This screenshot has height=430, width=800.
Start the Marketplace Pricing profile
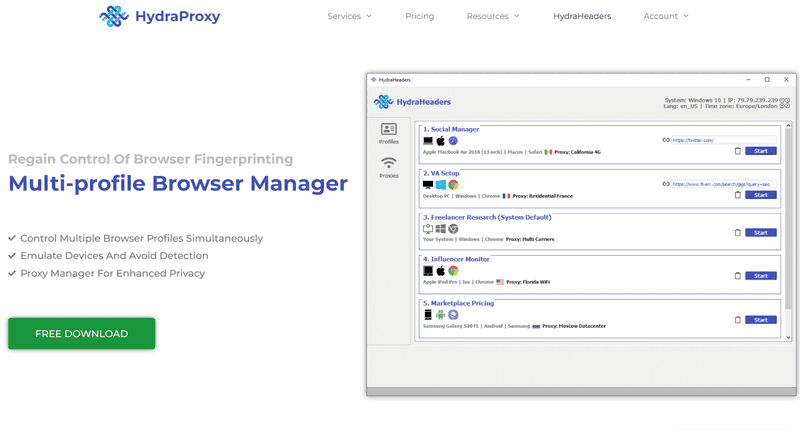[x=761, y=320]
